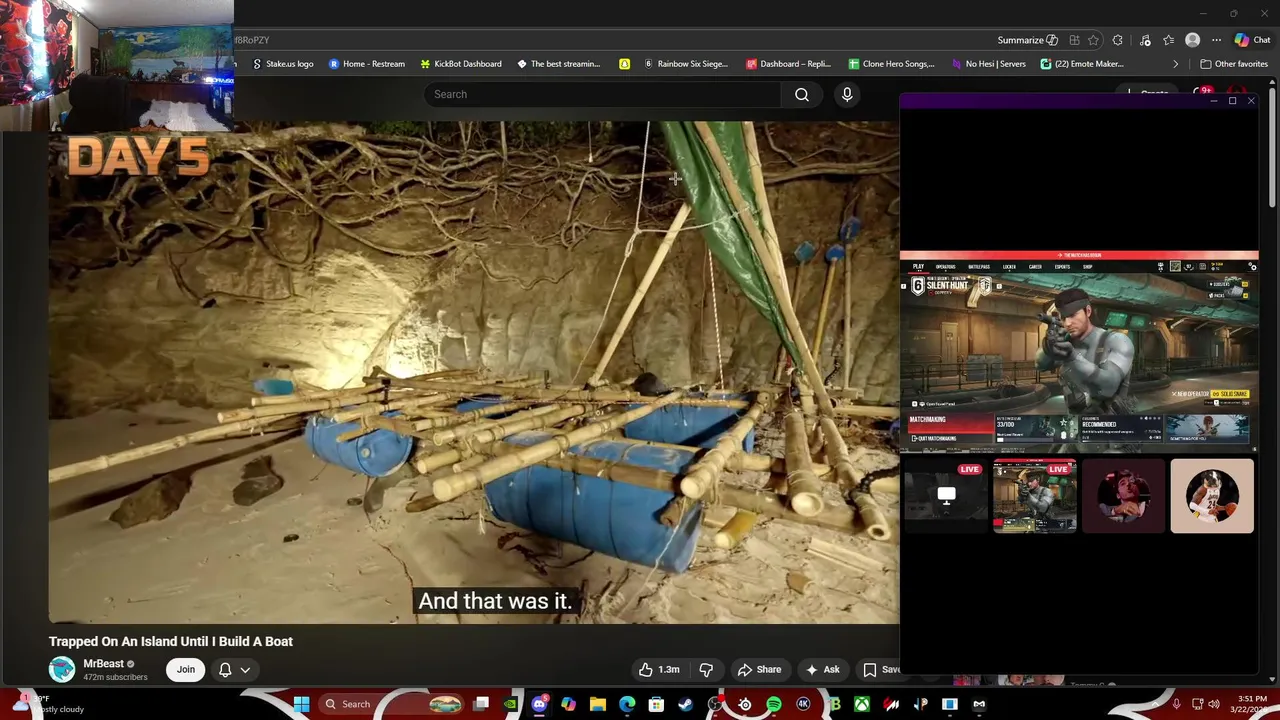The image size is (1280, 720).
Task: Open 'The best streamin...' bookmark
Action: pos(558,64)
